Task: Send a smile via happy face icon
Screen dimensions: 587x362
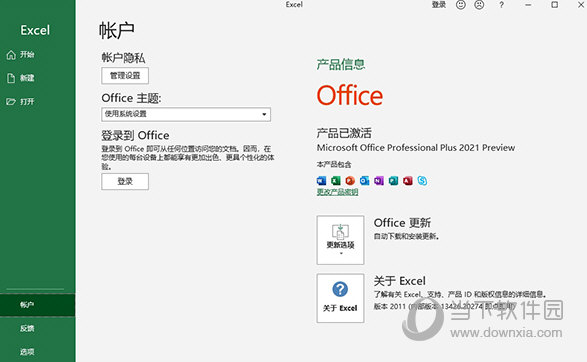Action: [x=461, y=5]
